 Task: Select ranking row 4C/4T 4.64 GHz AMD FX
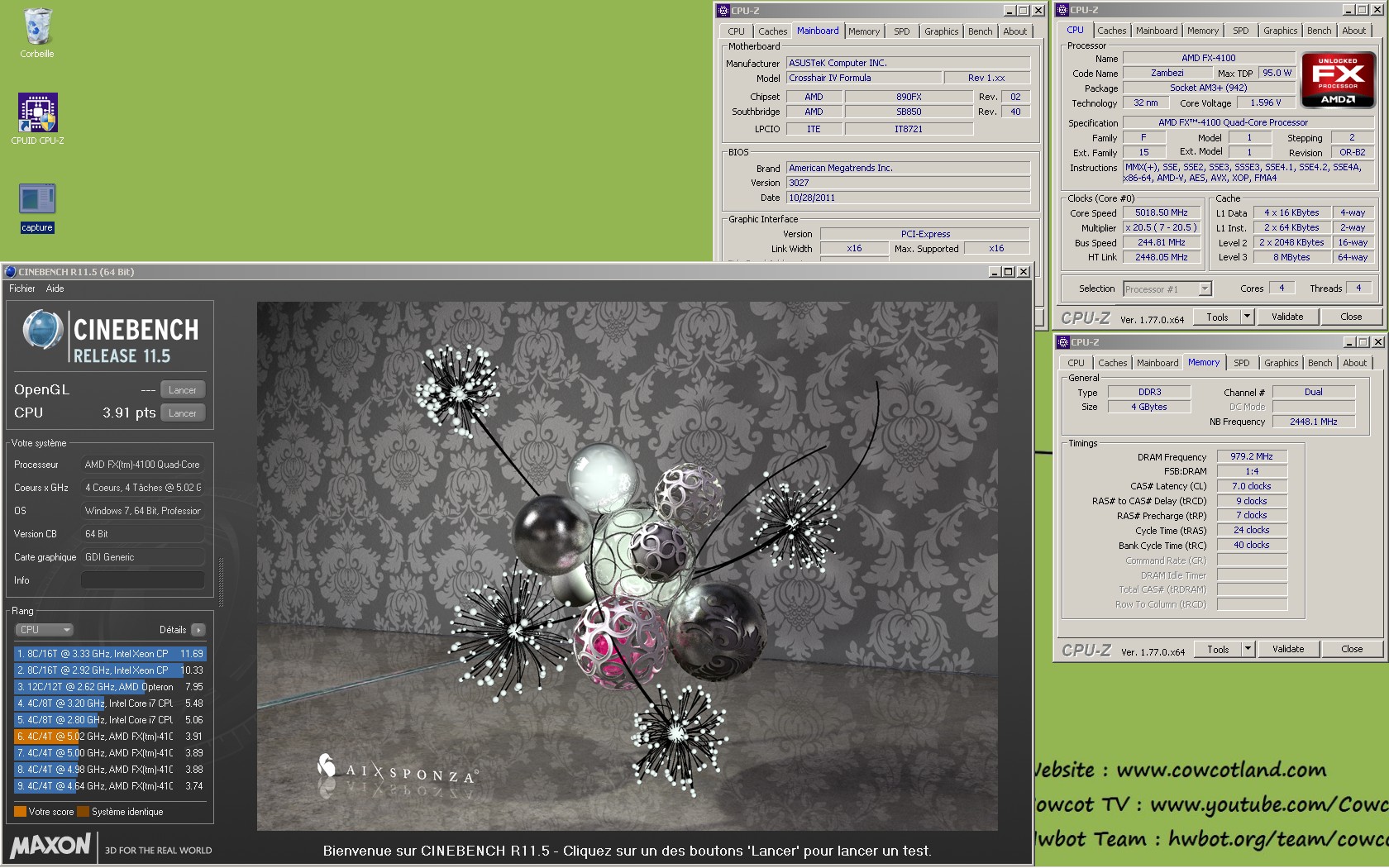coord(109,786)
